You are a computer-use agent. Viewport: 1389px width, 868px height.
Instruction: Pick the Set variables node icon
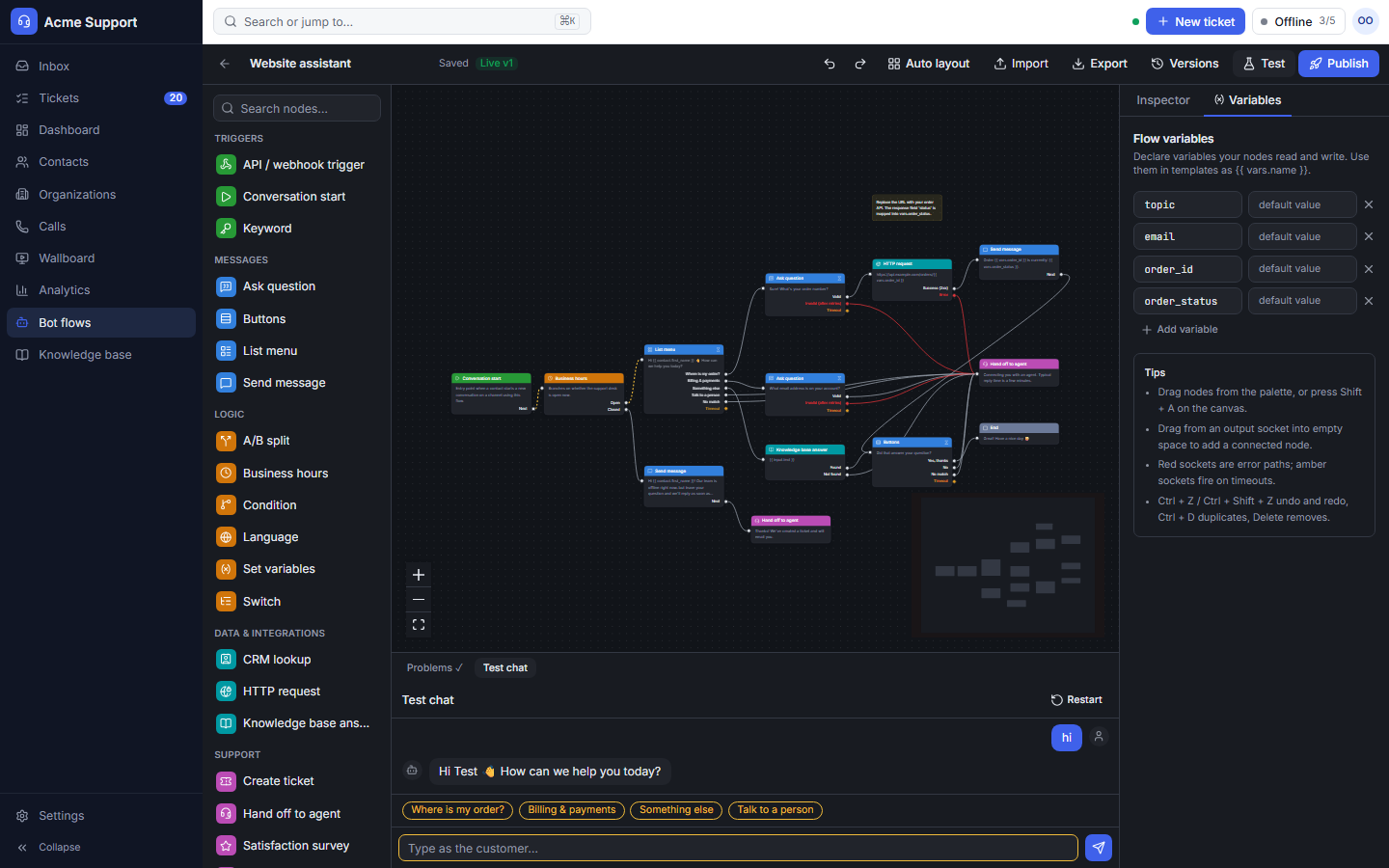click(226, 569)
